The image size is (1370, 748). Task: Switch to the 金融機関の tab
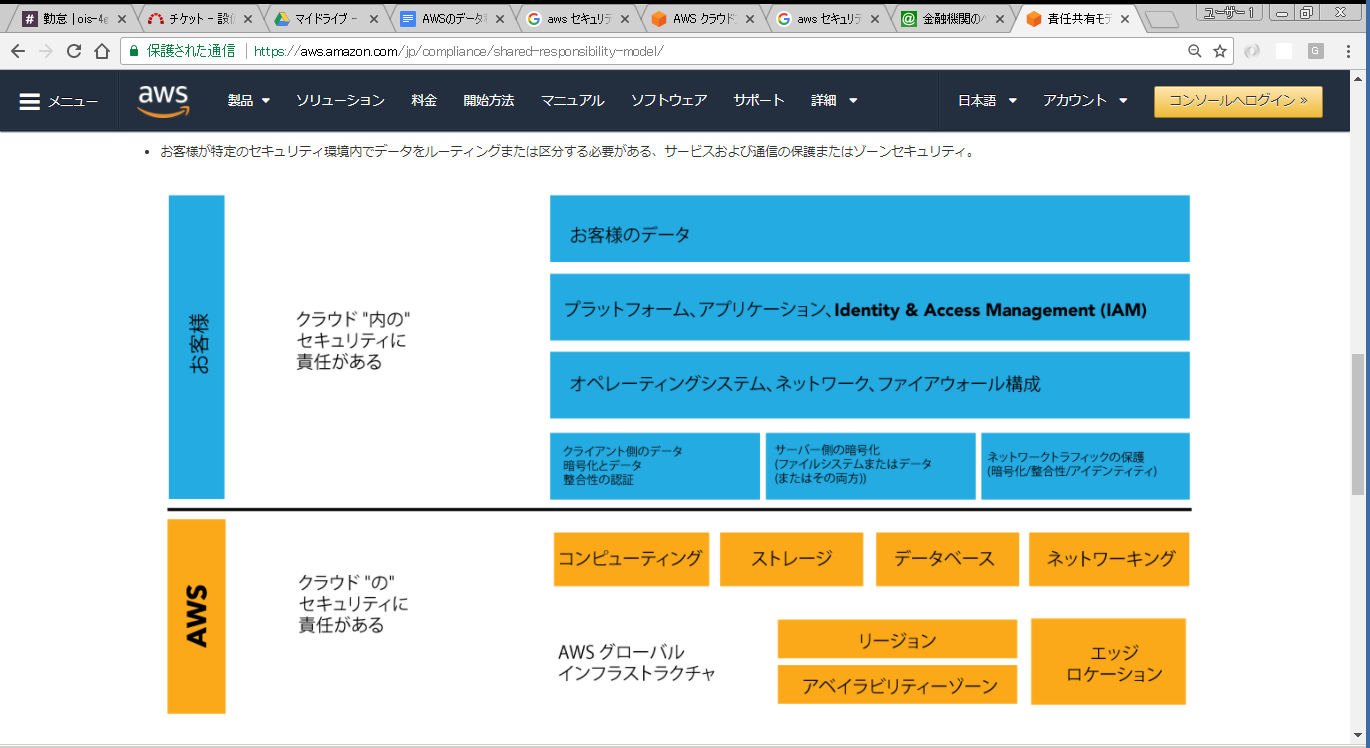(x=952, y=19)
